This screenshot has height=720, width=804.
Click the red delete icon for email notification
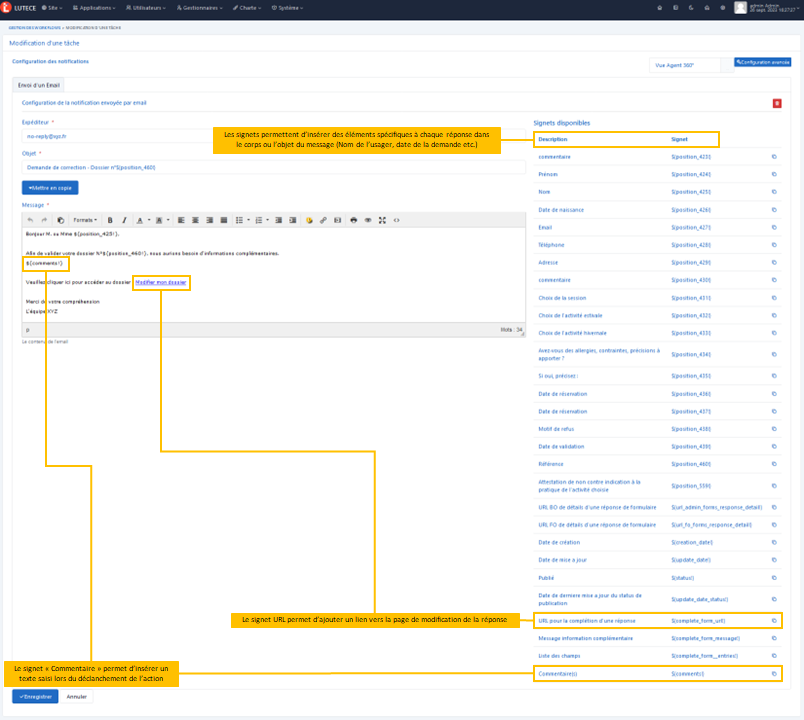pos(777,103)
